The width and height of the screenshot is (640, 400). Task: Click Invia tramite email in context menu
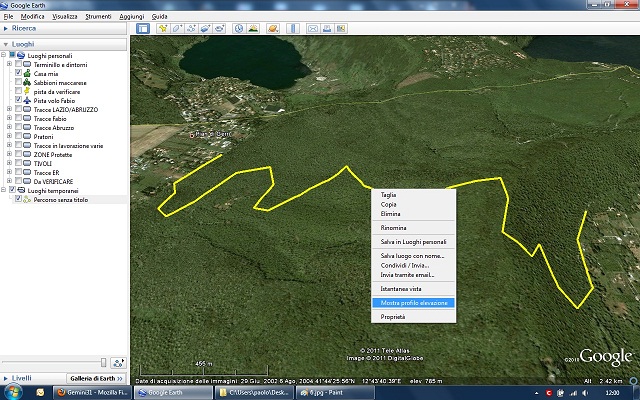pos(413,275)
